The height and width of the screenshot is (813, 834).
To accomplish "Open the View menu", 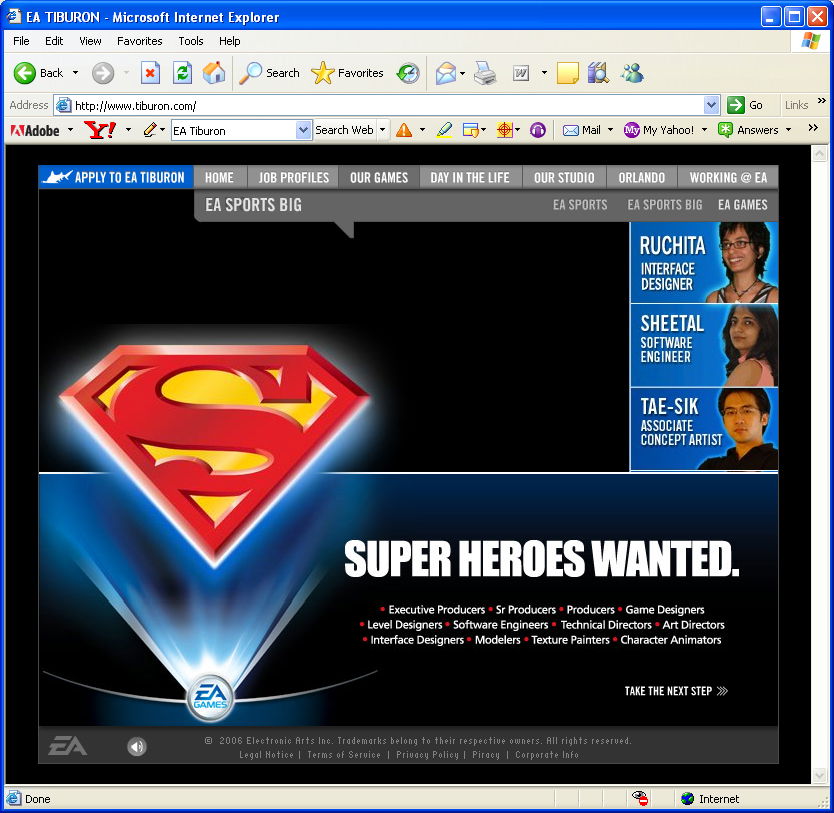I will point(90,41).
